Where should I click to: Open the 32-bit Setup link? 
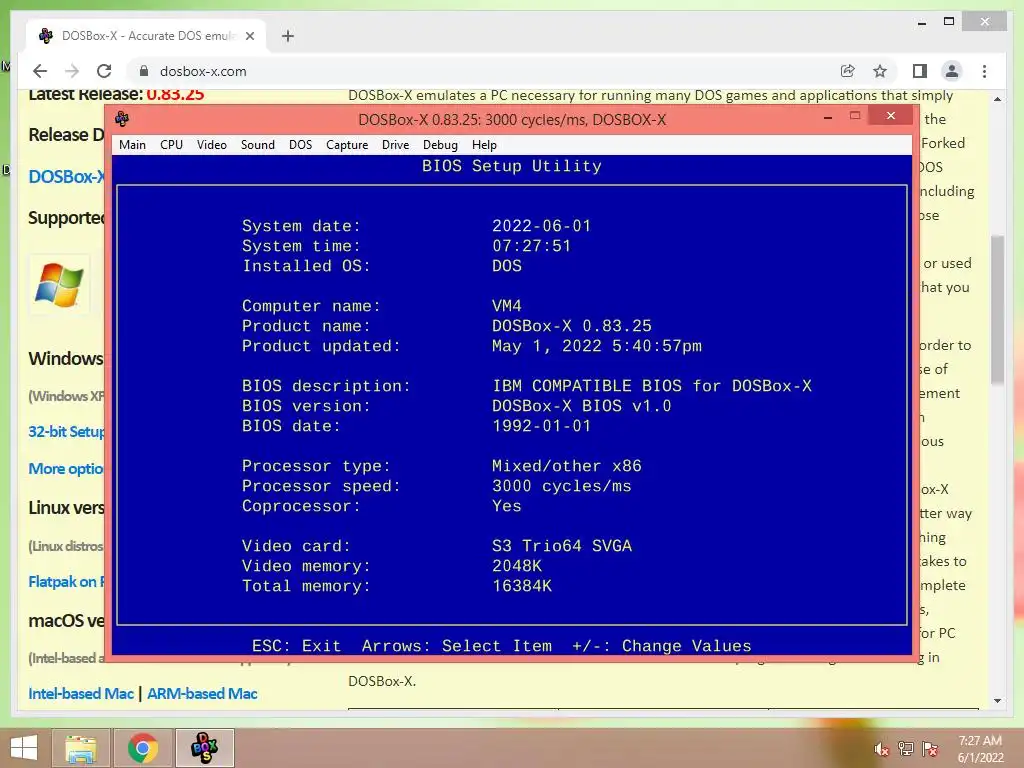click(x=66, y=432)
